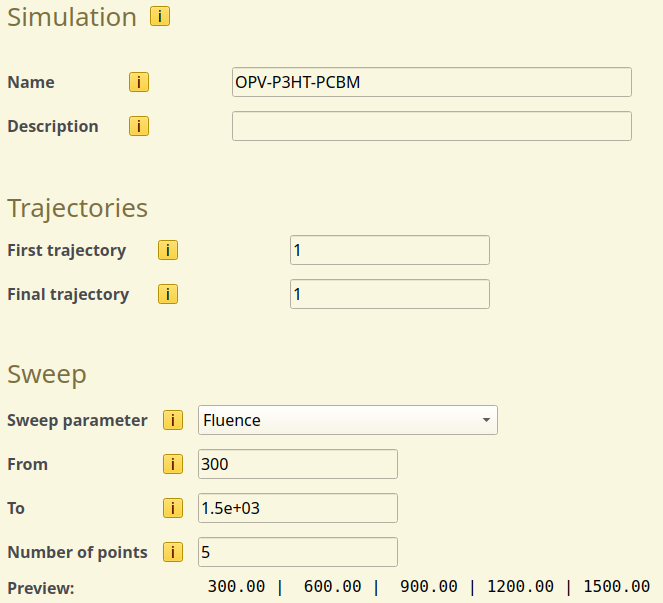Click the 900.00 value in Preview
This screenshot has height=603, width=663.
pos(429,587)
